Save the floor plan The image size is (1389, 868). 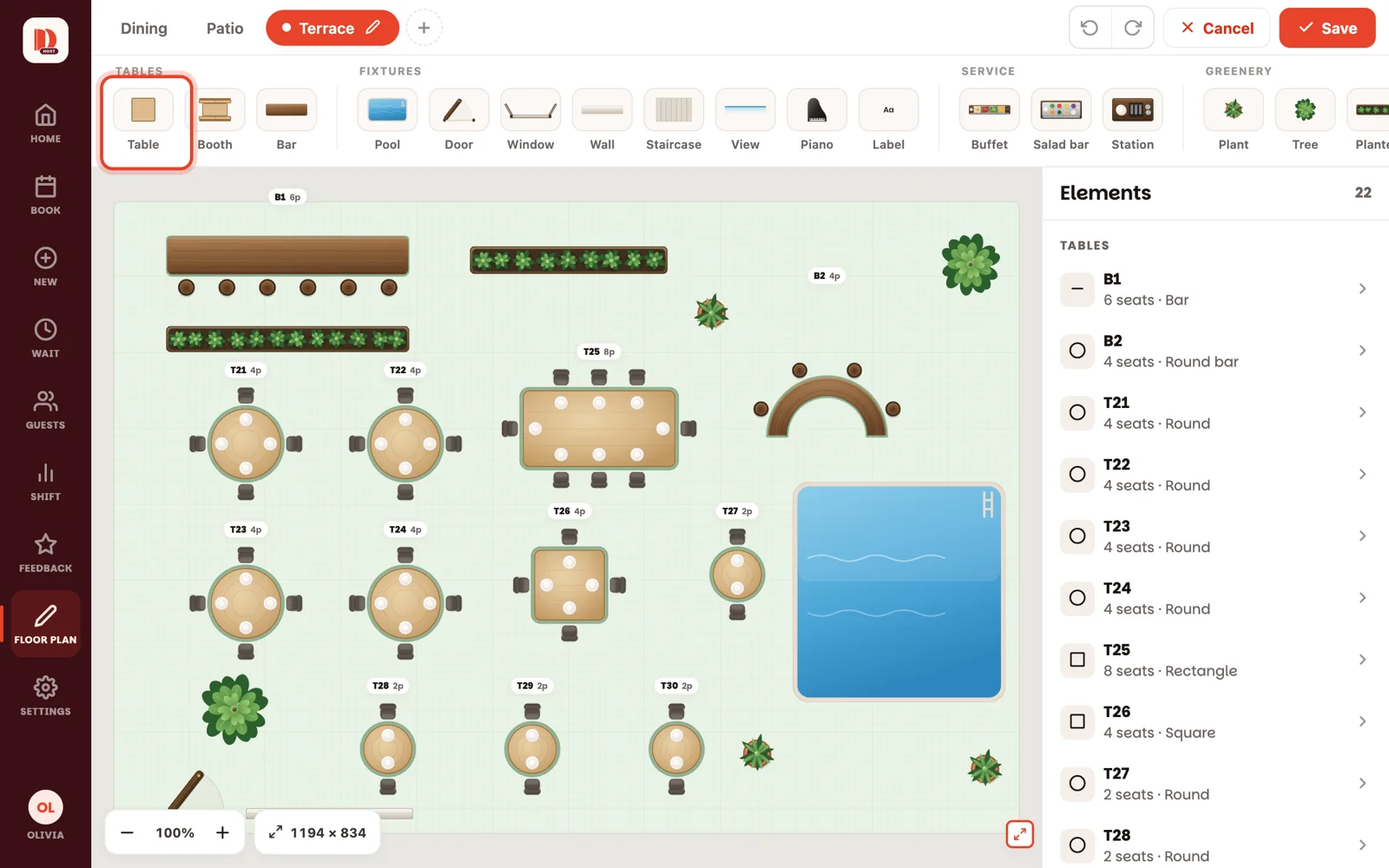(1327, 28)
